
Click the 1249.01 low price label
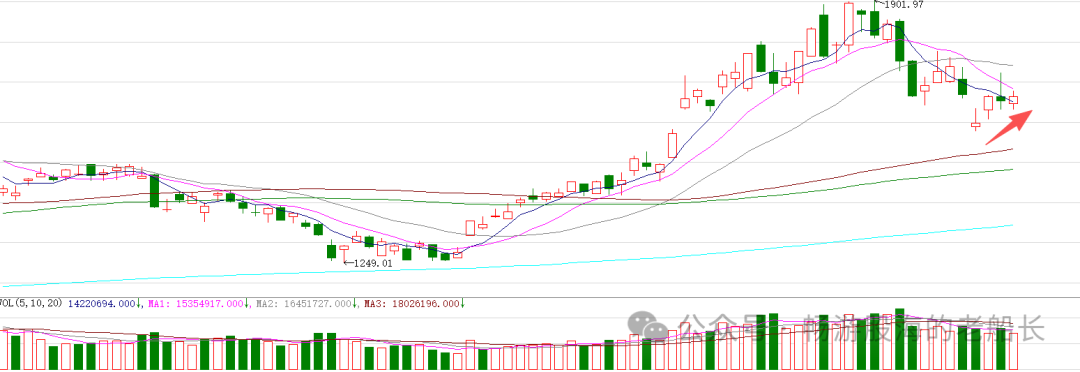click(x=373, y=262)
